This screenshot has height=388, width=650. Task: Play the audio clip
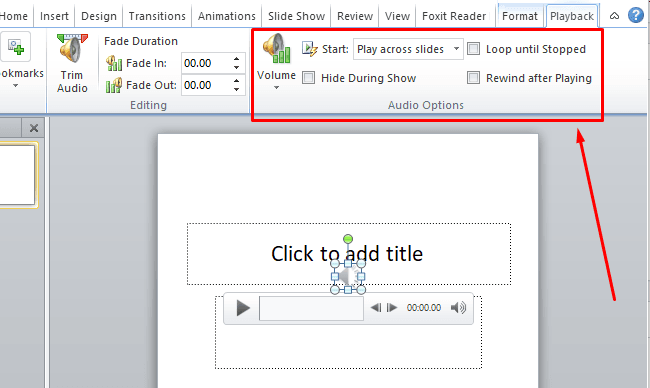243,308
